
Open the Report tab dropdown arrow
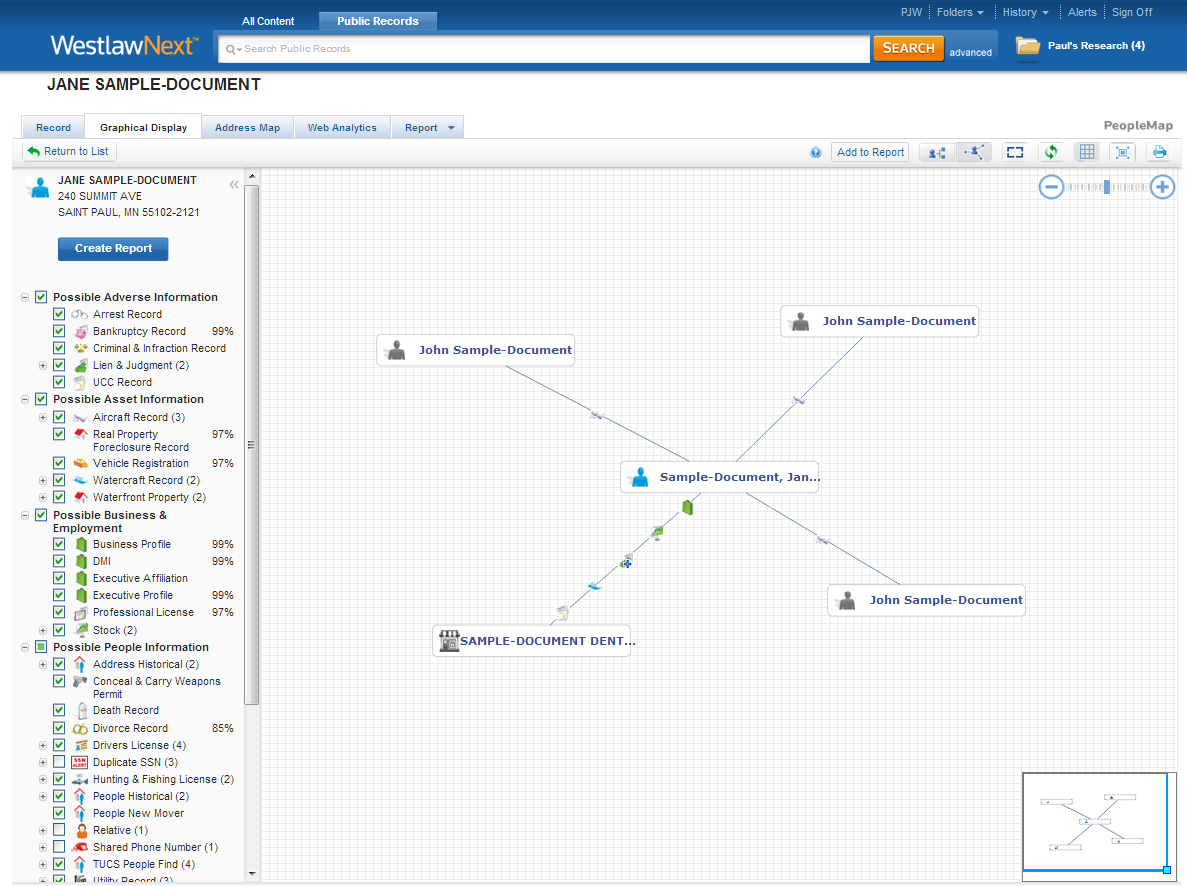(x=451, y=128)
